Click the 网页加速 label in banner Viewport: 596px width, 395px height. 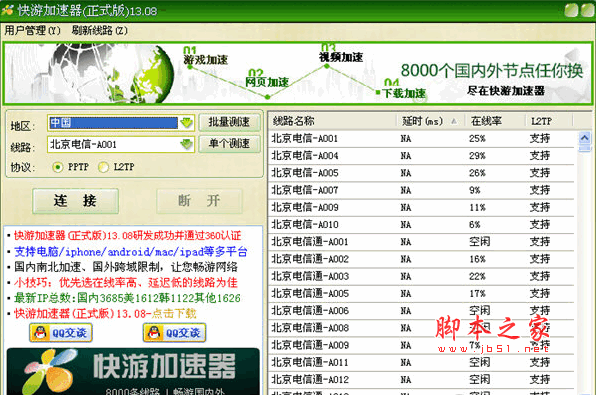(x=267, y=82)
